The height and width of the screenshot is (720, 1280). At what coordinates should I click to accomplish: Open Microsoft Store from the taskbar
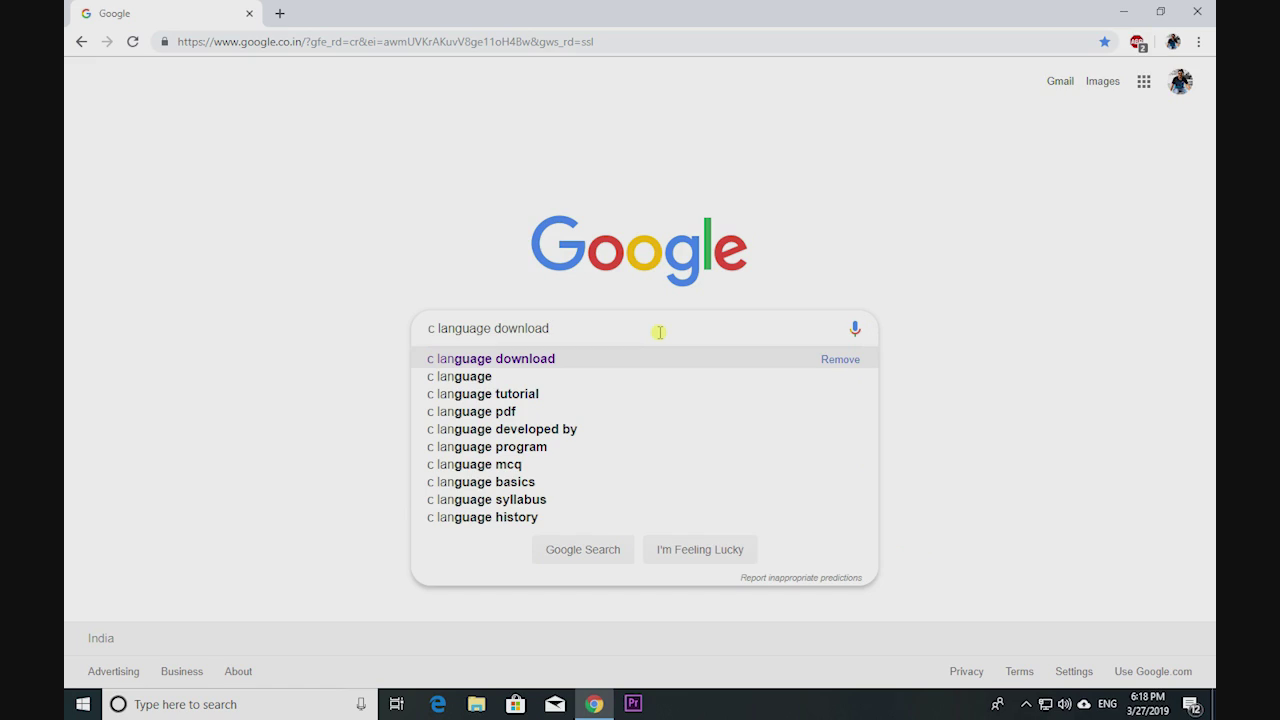tap(516, 704)
